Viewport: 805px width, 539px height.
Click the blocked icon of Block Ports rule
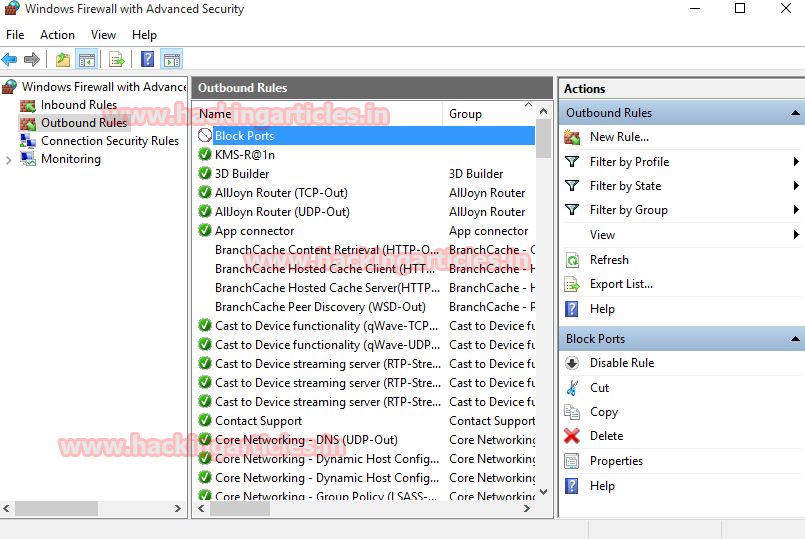(205, 135)
